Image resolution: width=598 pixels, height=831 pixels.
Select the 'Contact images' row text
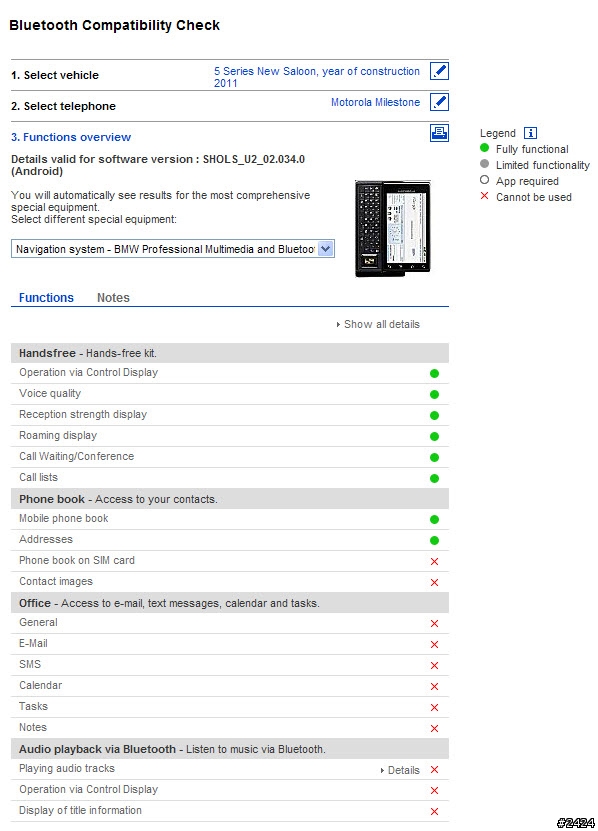[56, 581]
